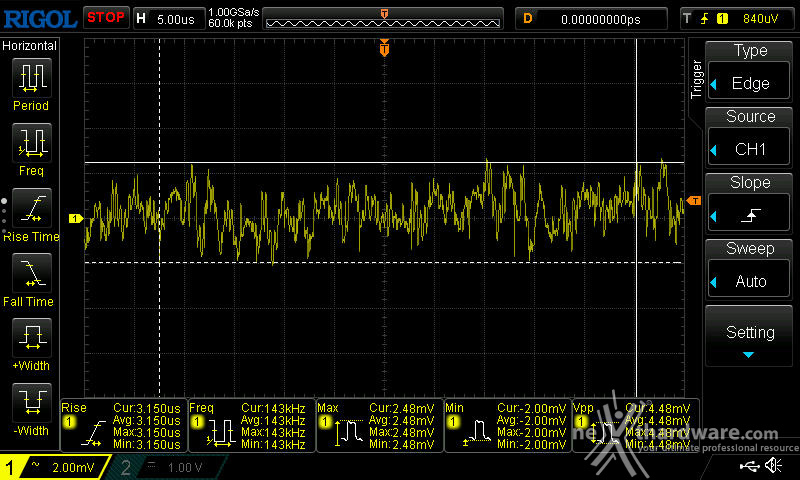Click the Min measurement waveform icon
The width and height of the screenshot is (800, 480).
pos(477,434)
